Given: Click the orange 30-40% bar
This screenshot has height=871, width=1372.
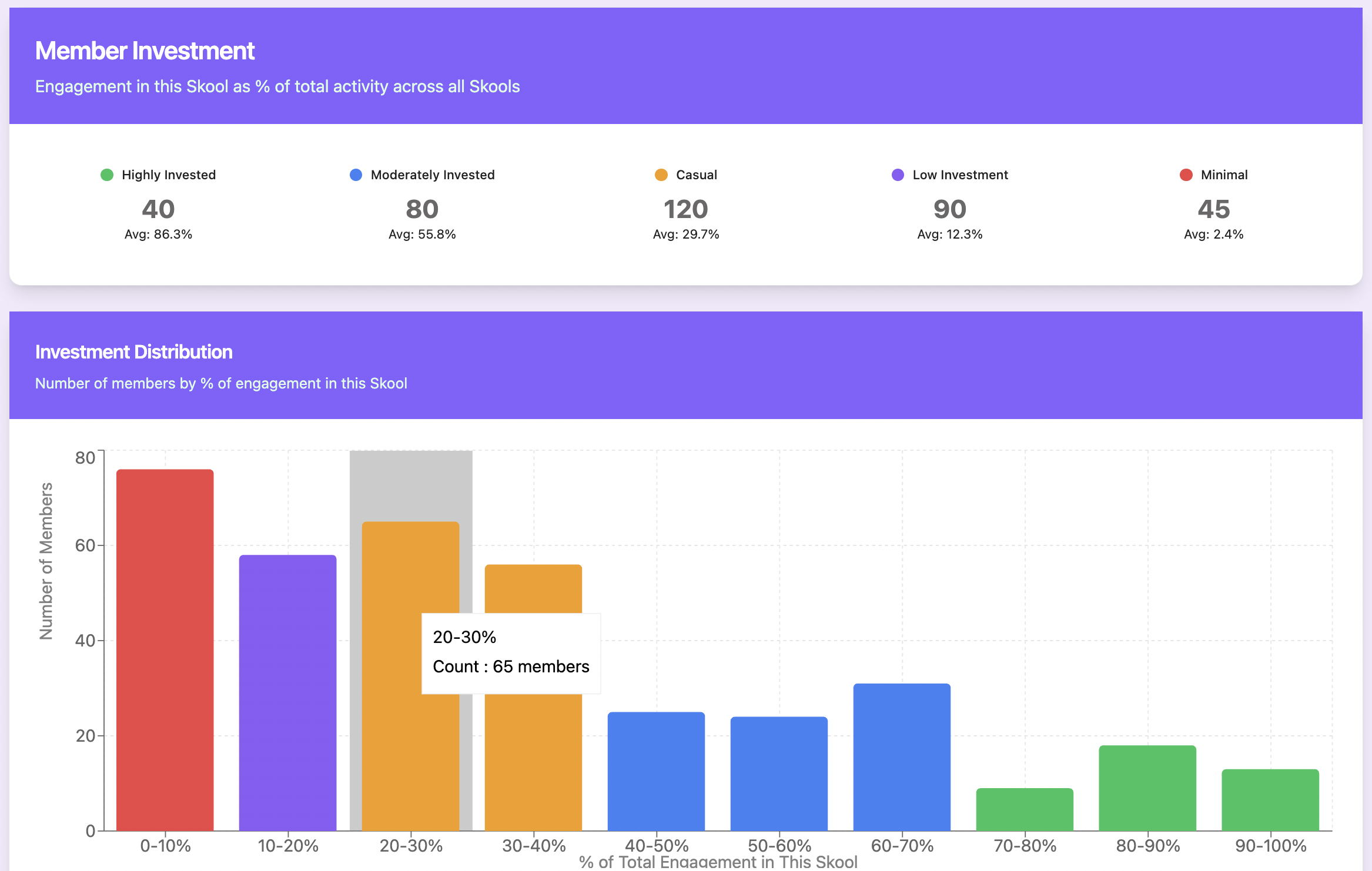Looking at the screenshot, I should click(533, 764).
